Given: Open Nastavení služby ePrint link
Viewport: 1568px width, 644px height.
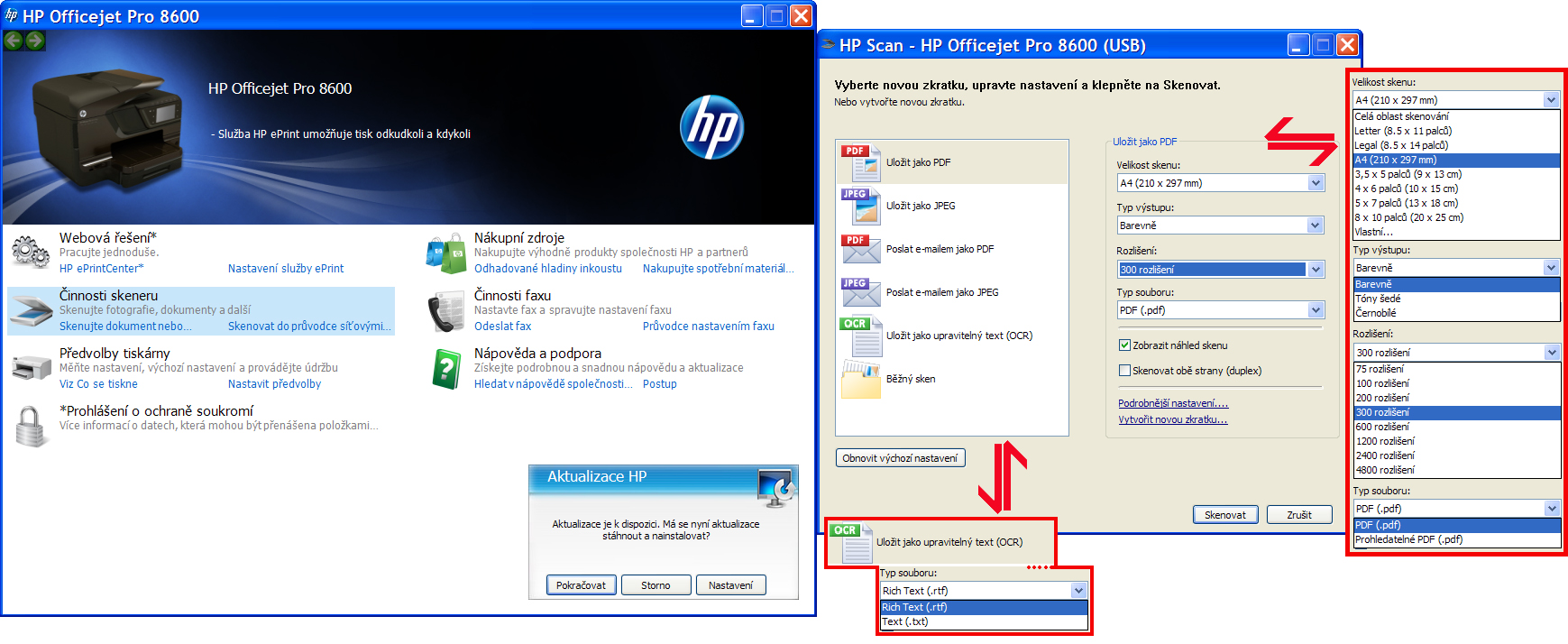Looking at the screenshot, I should [286, 269].
